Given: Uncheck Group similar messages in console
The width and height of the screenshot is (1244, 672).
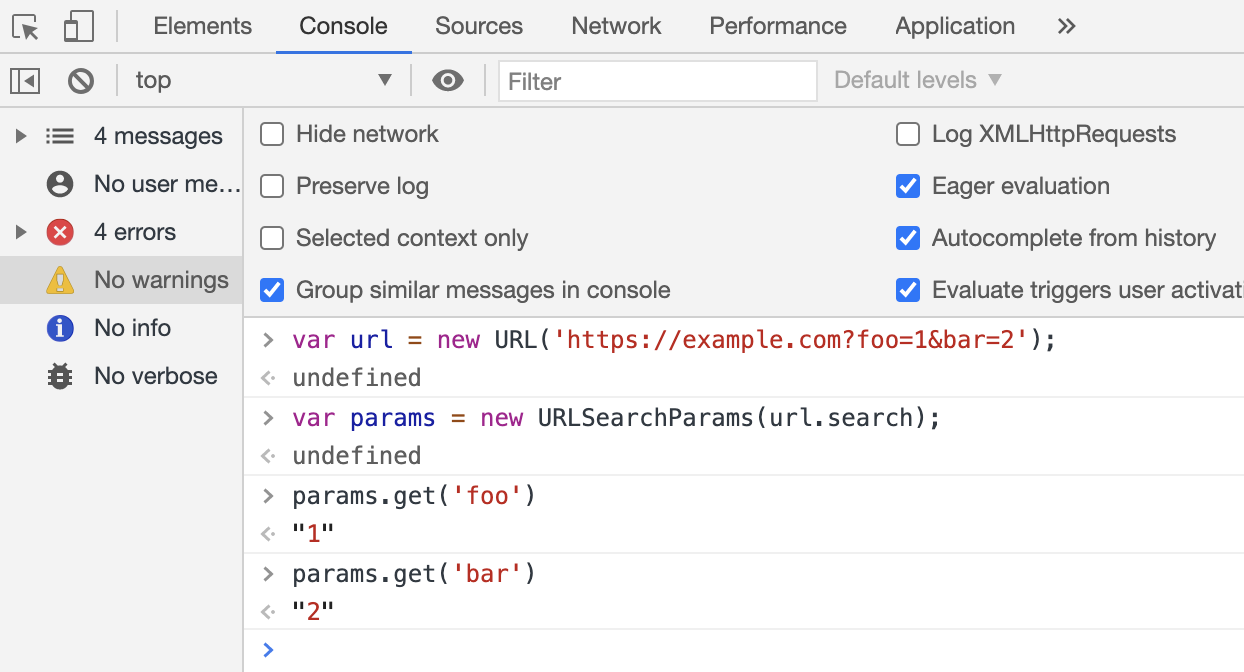Looking at the screenshot, I should [272, 290].
